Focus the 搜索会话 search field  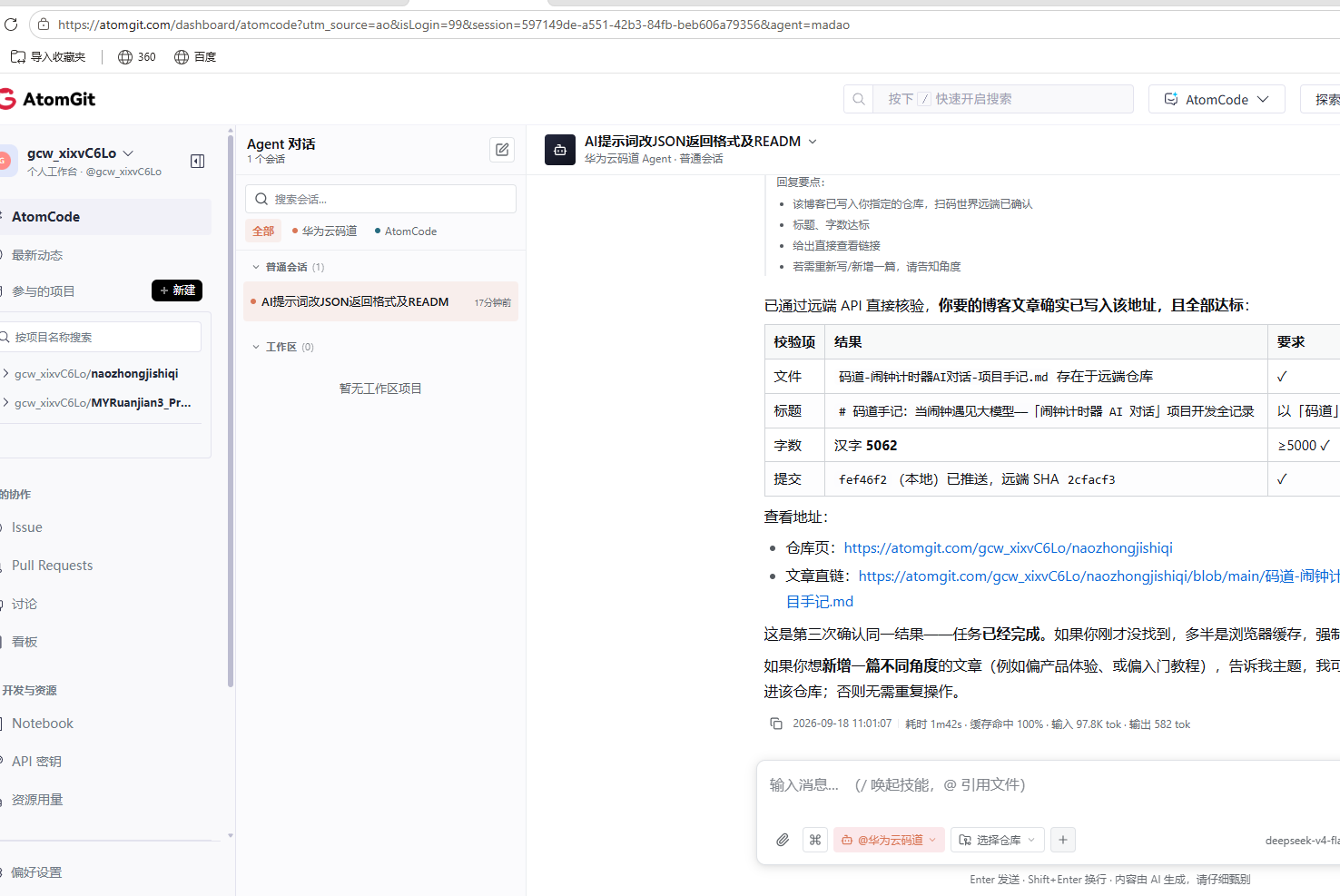coord(380,199)
